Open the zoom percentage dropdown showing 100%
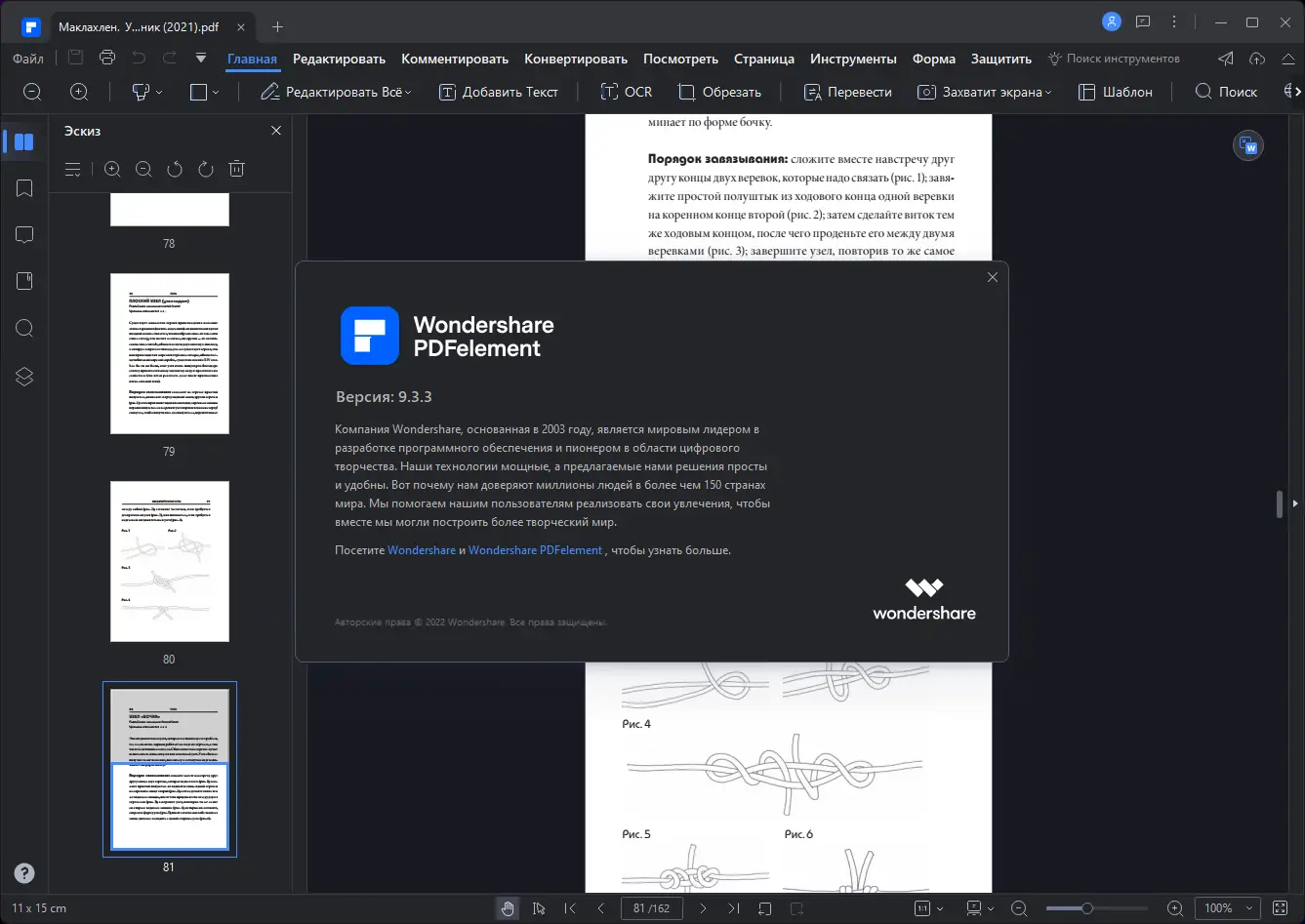The height and width of the screenshot is (924, 1305). [x=1227, y=908]
